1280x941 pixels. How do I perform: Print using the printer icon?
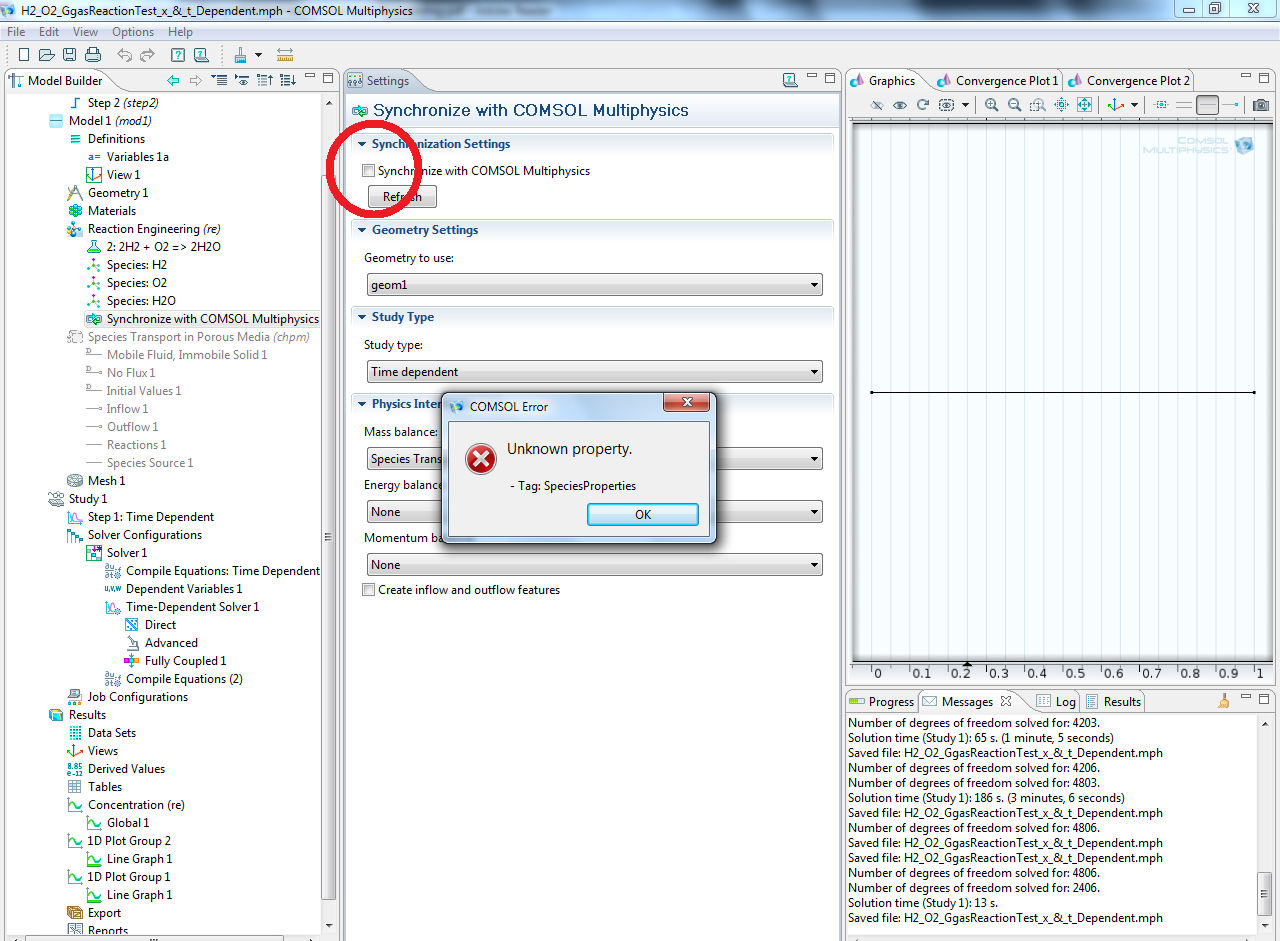coord(93,55)
